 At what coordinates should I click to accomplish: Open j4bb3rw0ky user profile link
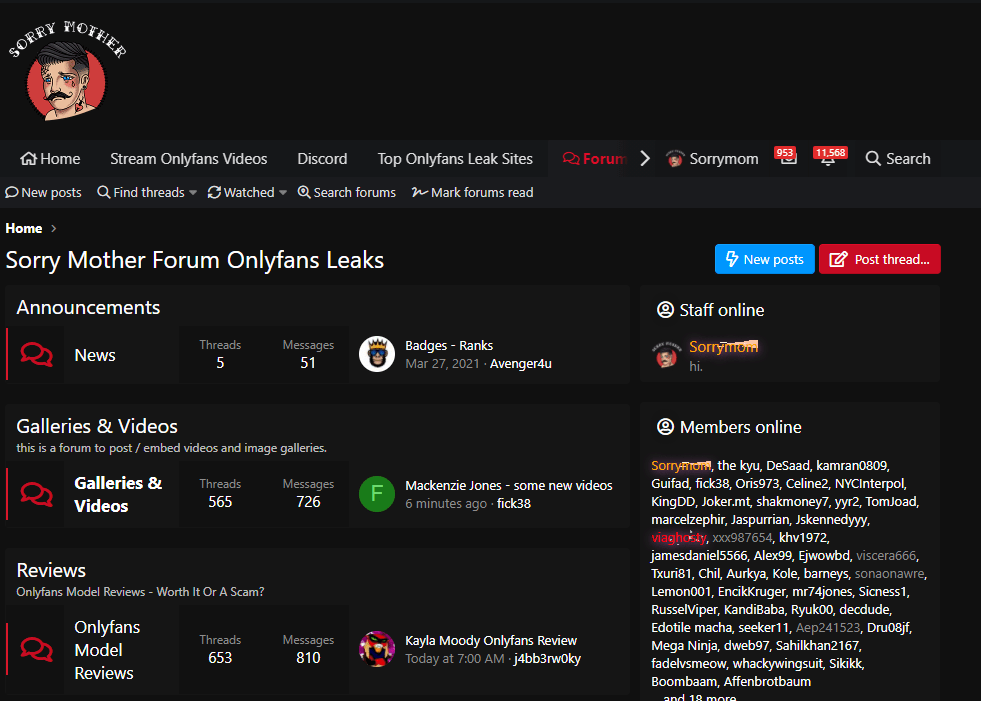547,659
